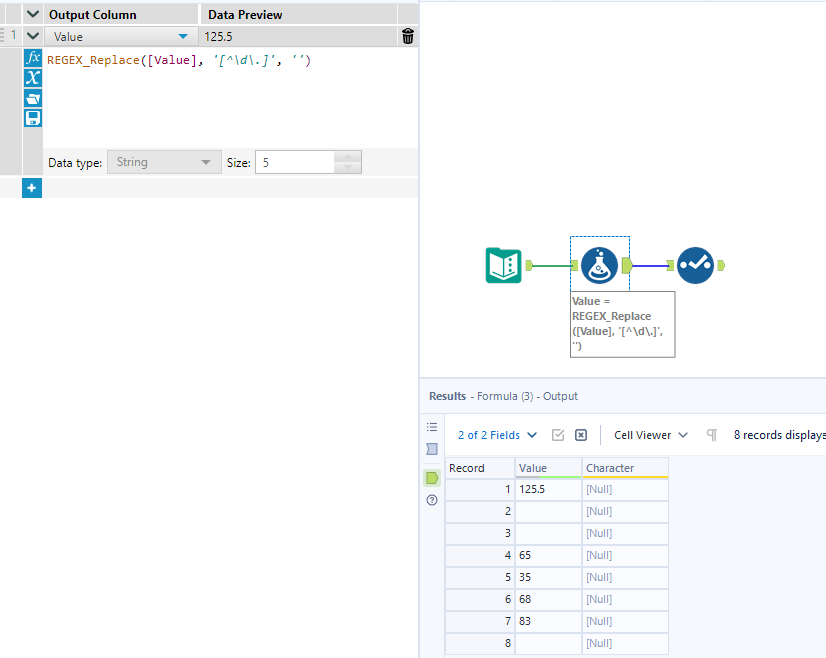
Task: Switch to list view in the Results panel
Action: [x=431, y=426]
